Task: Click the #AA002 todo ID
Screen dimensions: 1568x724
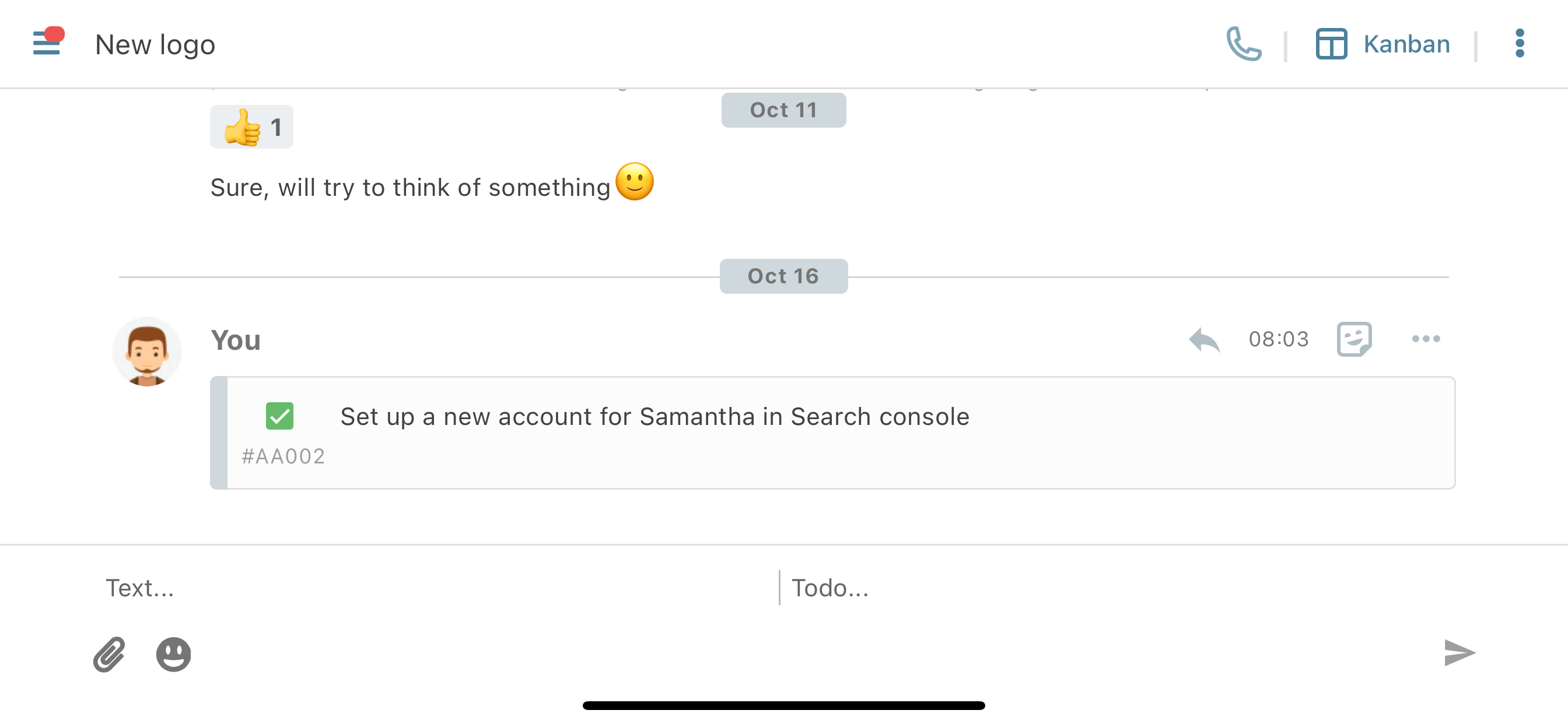Action: [283, 456]
